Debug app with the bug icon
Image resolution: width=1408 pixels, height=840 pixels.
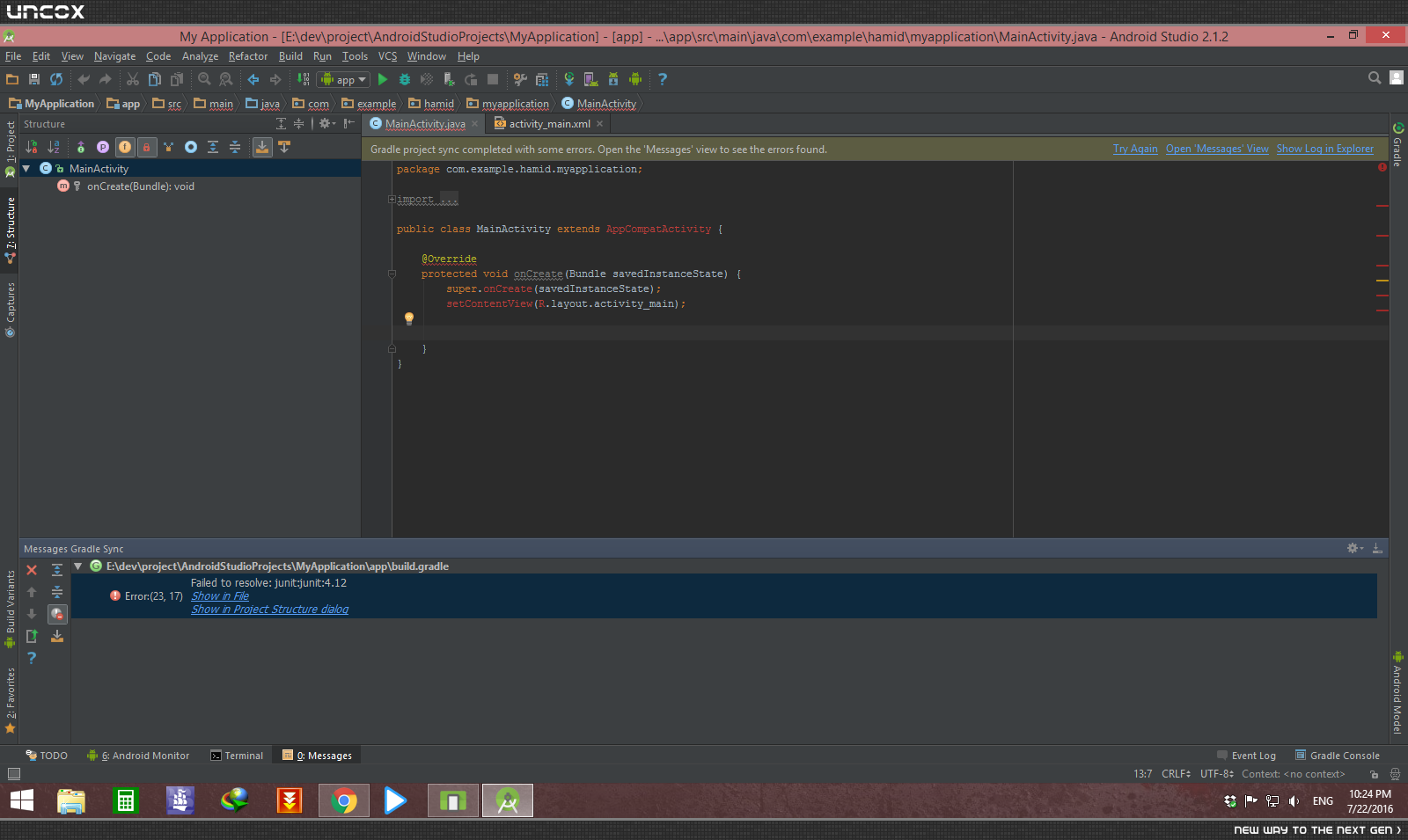(x=405, y=79)
